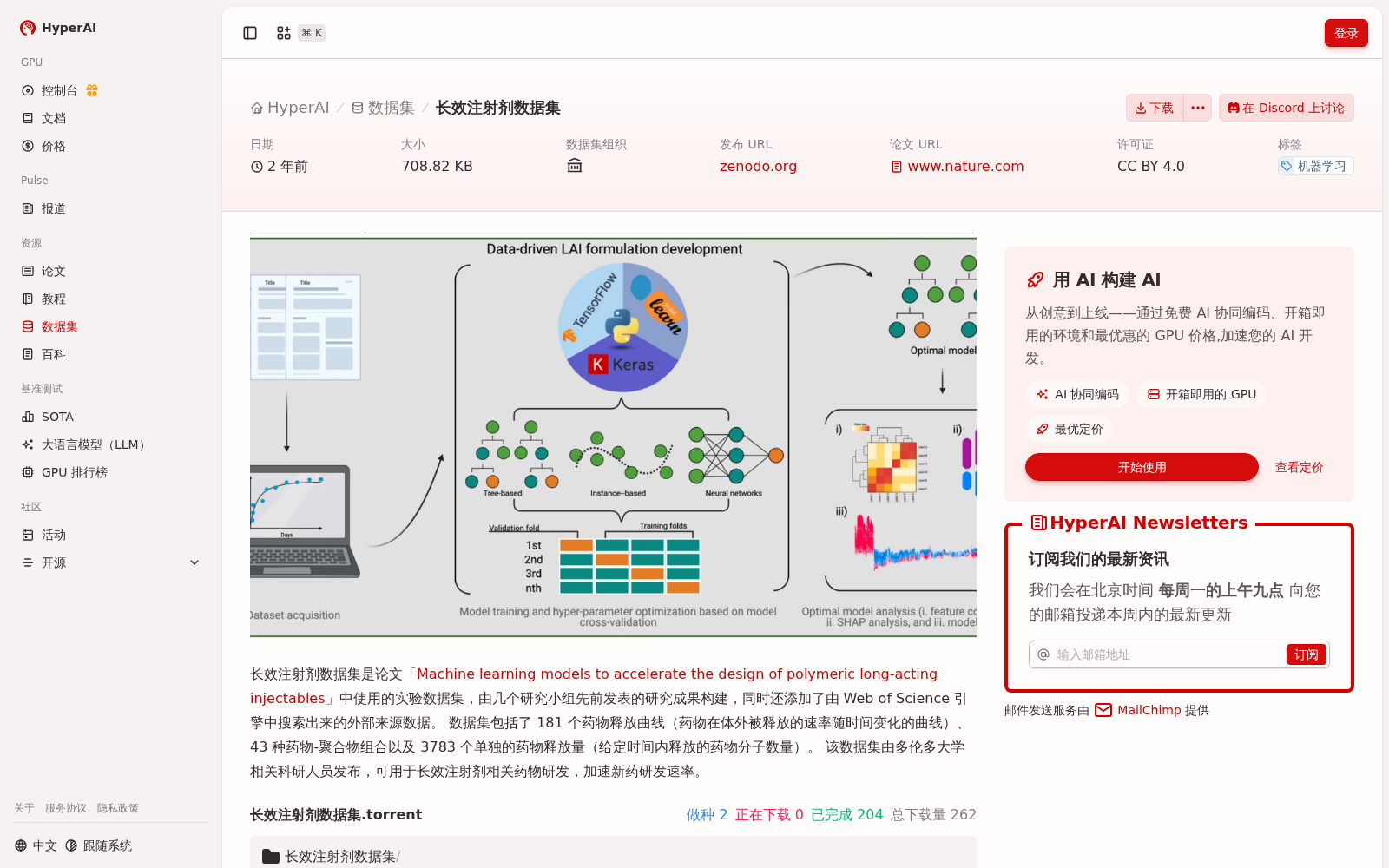Change theme with 跟随系统 selector
Image resolution: width=1389 pixels, height=868 pixels.
(x=98, y=845)
